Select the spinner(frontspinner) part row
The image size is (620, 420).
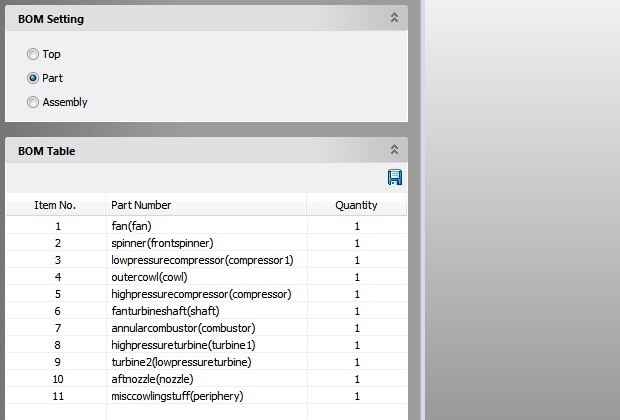tap(162, 243)
